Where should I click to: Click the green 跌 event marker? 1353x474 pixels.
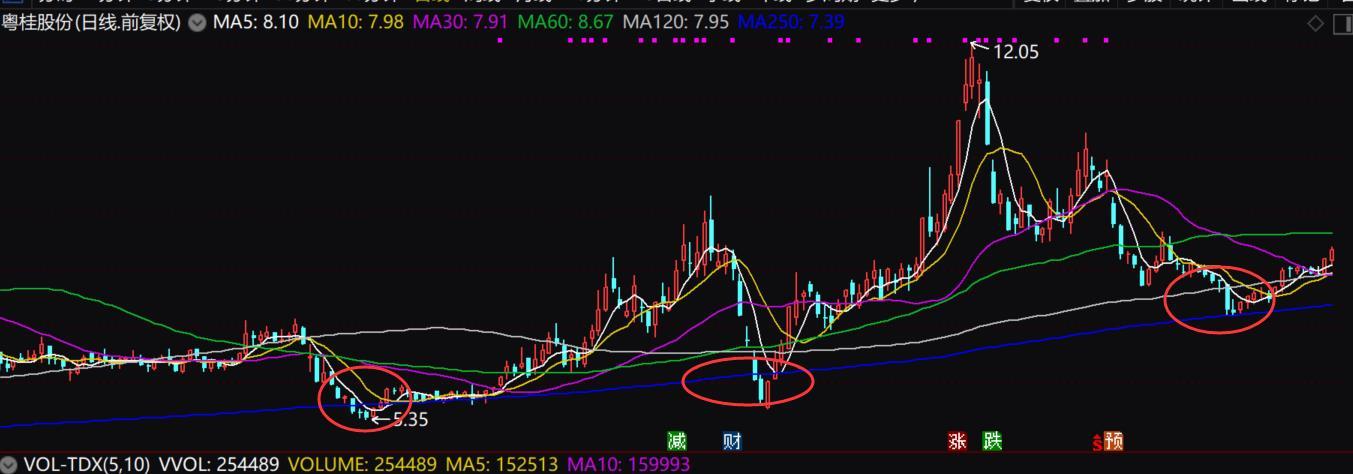[992, 441]
